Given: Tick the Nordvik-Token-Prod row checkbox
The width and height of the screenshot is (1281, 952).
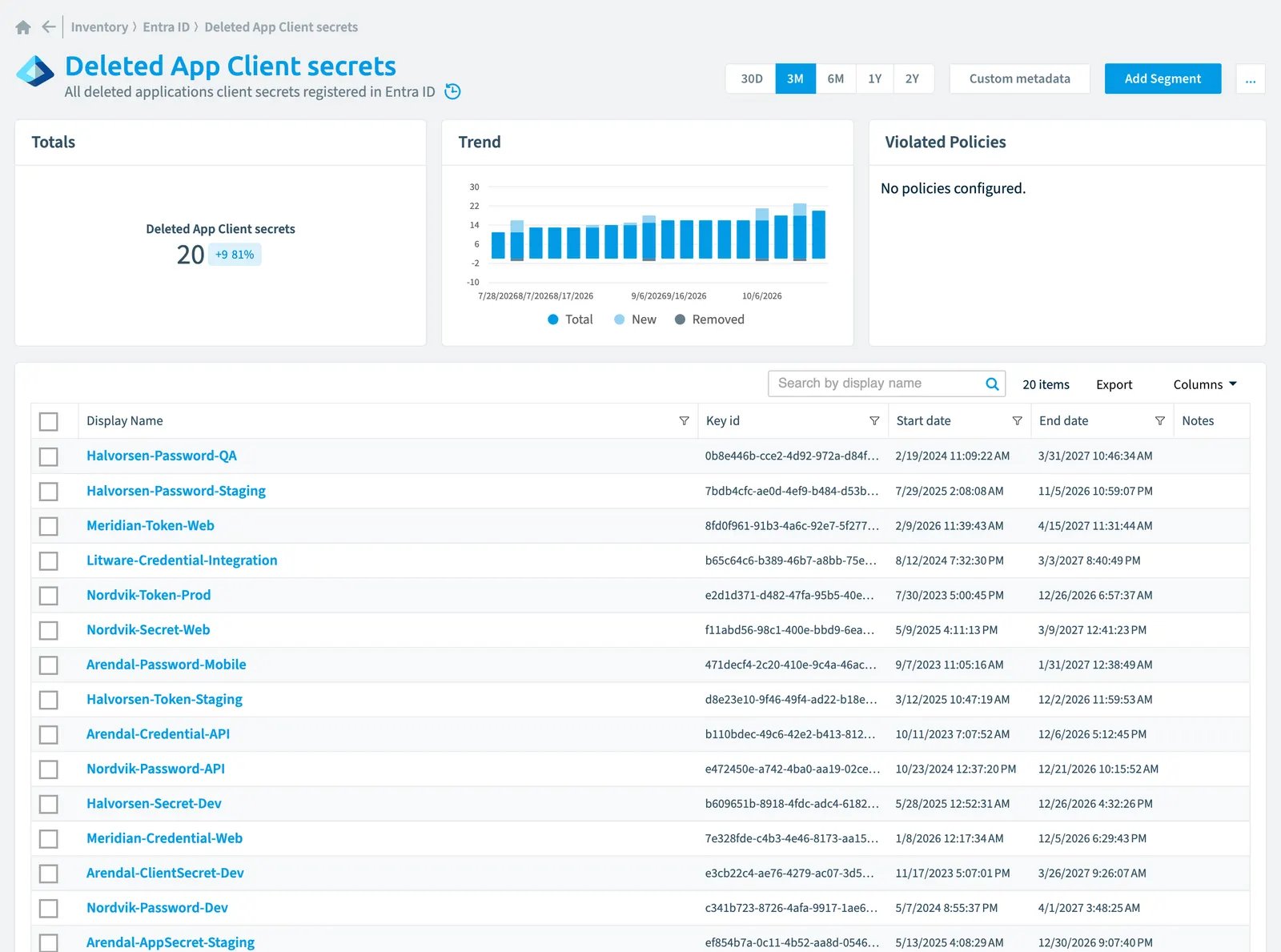Looking at the screenshot, I should coord(49,596).
